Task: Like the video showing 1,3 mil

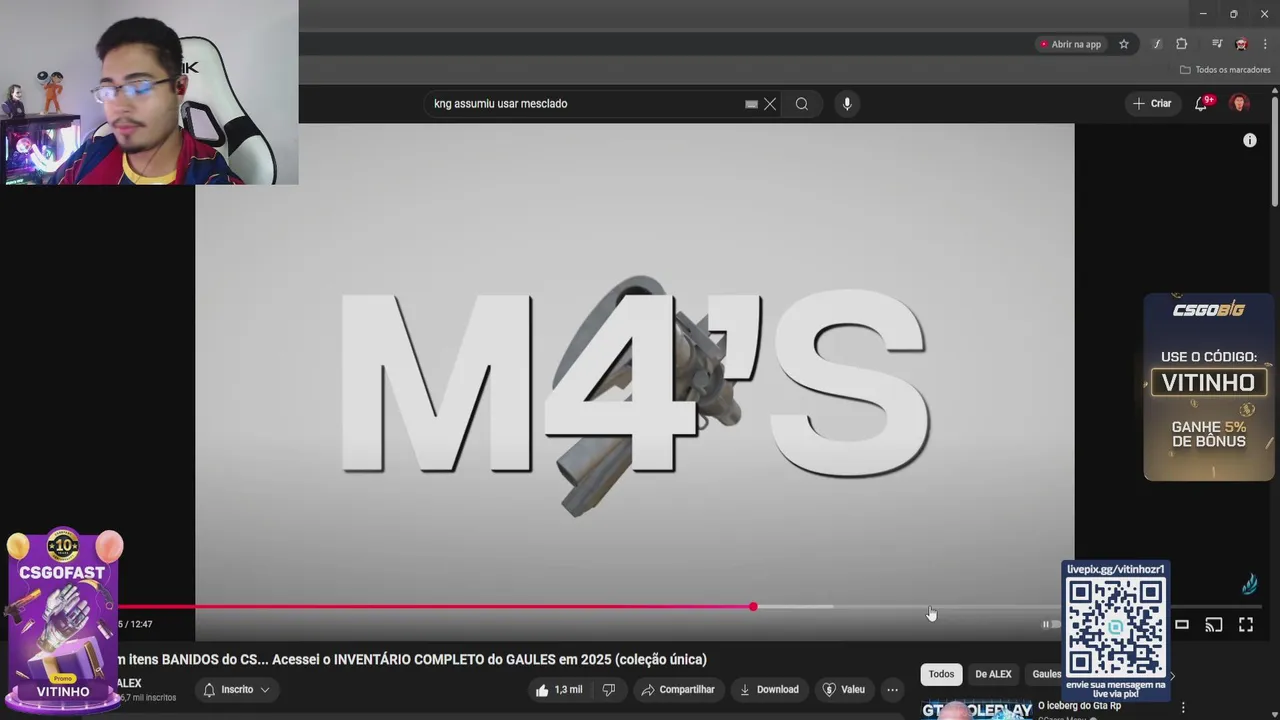Action: pyautogui.click(x=558, y=690)
